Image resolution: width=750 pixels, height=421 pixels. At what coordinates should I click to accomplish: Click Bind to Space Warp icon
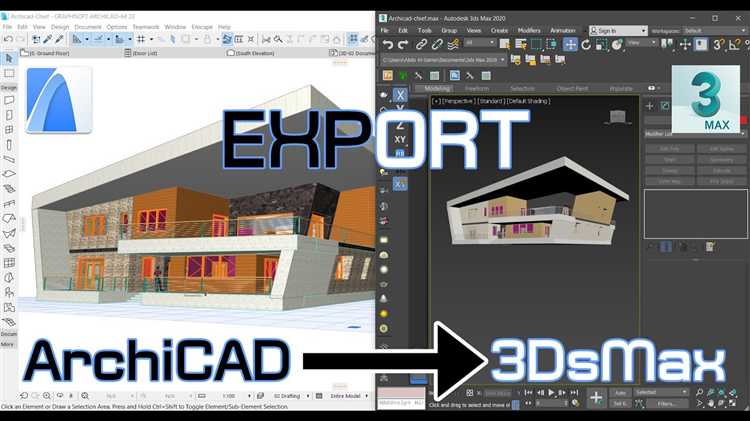click(x=453, y=45)
